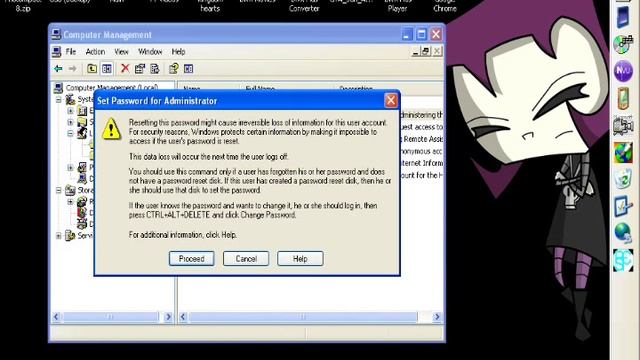This screenshot has height=360, width=640.
Task: Click the Help button in the warning dialog
Action: (300, 258)
